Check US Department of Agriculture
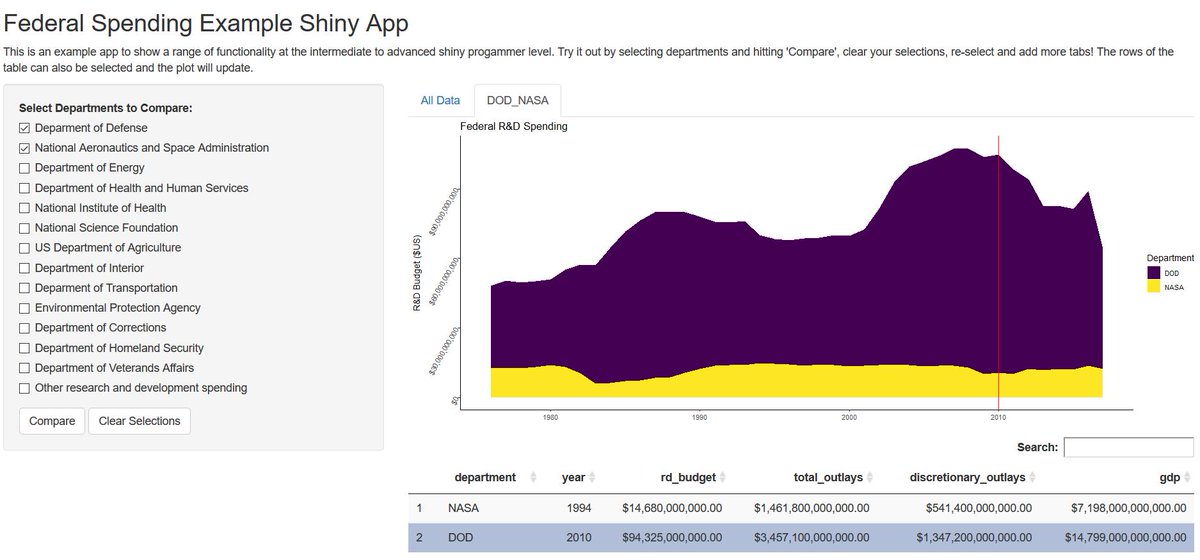1200x560 pixels. pos(25,248)
